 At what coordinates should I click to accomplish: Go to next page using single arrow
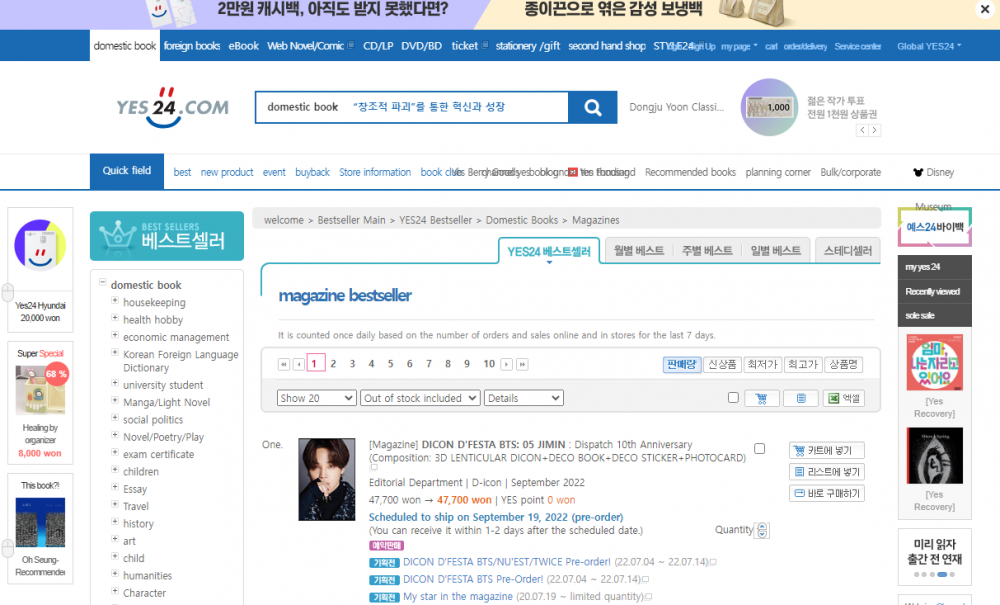click(x=506, y=364)
